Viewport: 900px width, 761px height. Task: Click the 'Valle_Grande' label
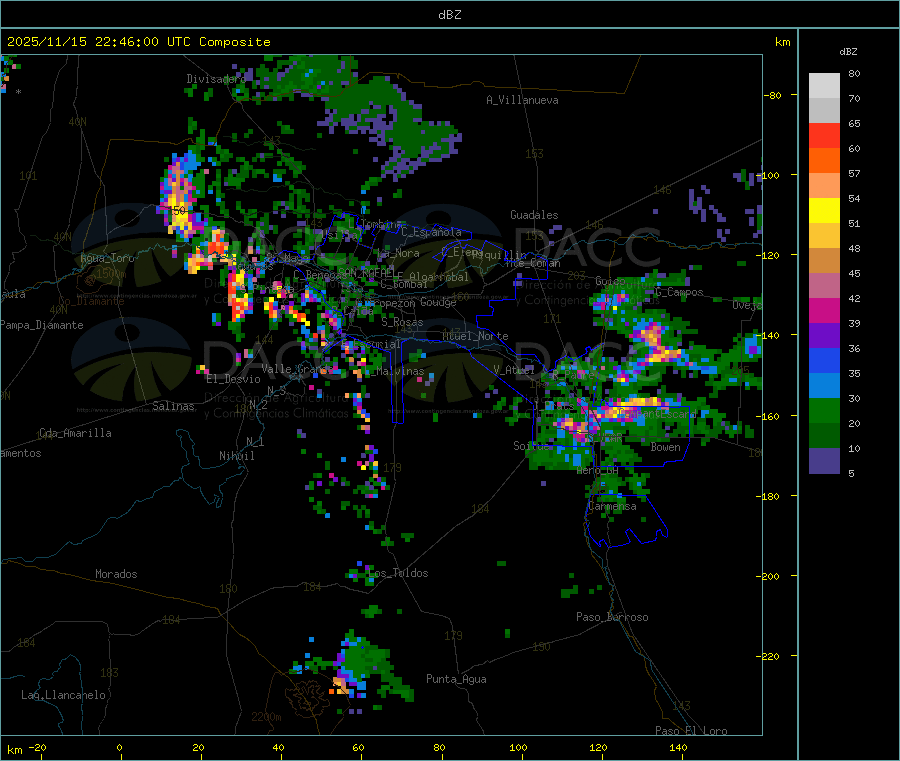(x=297, y=369)
